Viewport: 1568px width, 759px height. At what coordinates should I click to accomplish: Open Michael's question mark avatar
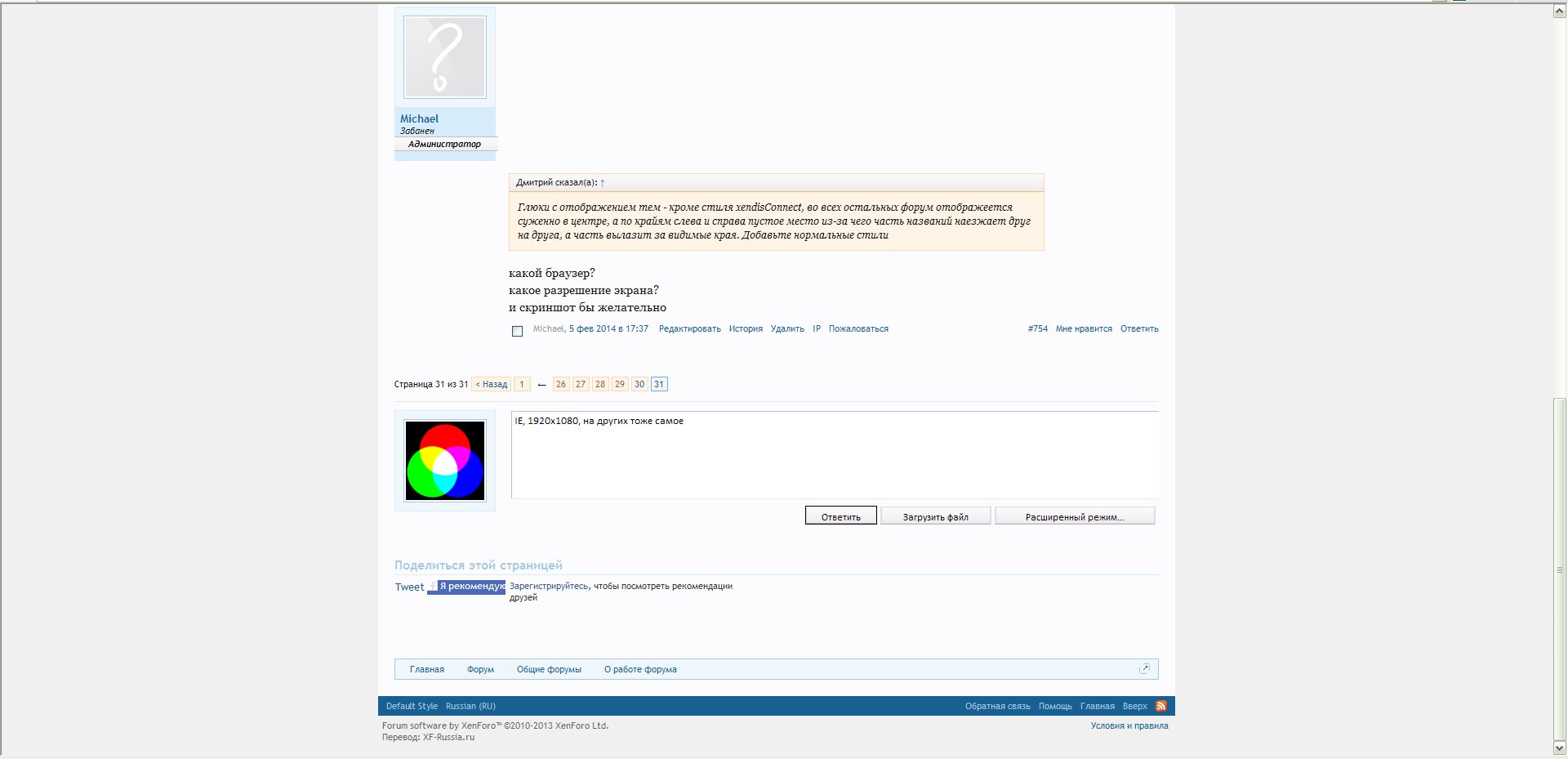coord(445,58)
